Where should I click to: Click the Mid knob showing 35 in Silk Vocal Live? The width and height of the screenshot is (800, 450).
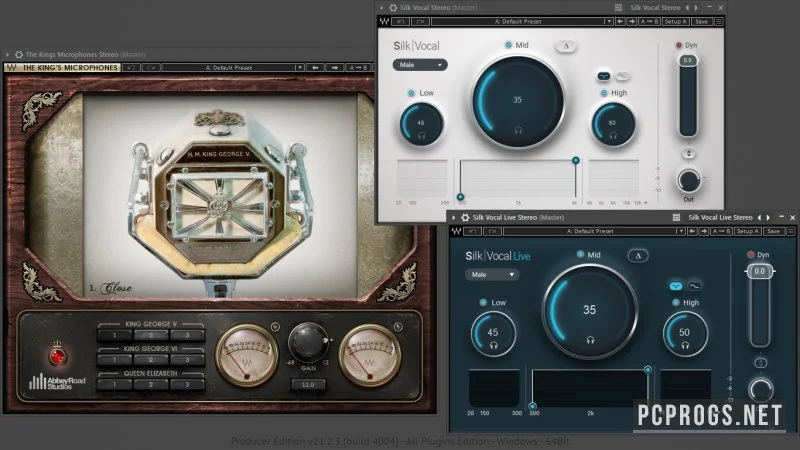[590, 311]
